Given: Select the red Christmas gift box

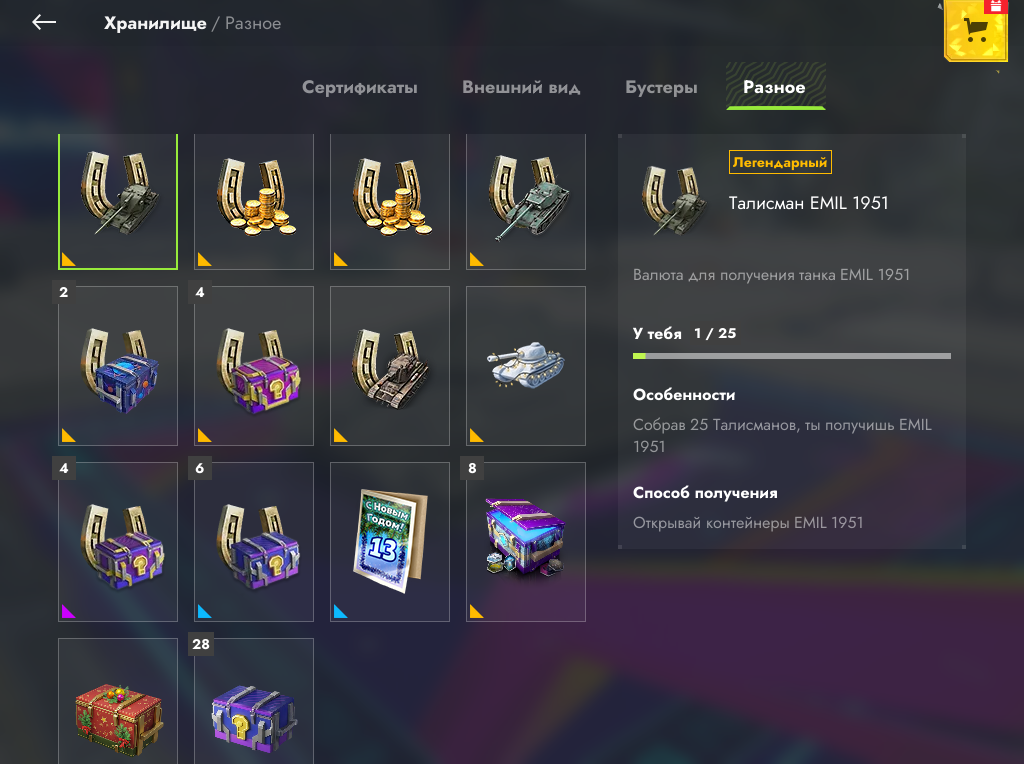Looking at the screenshot, I should click(x=118, y=701).
